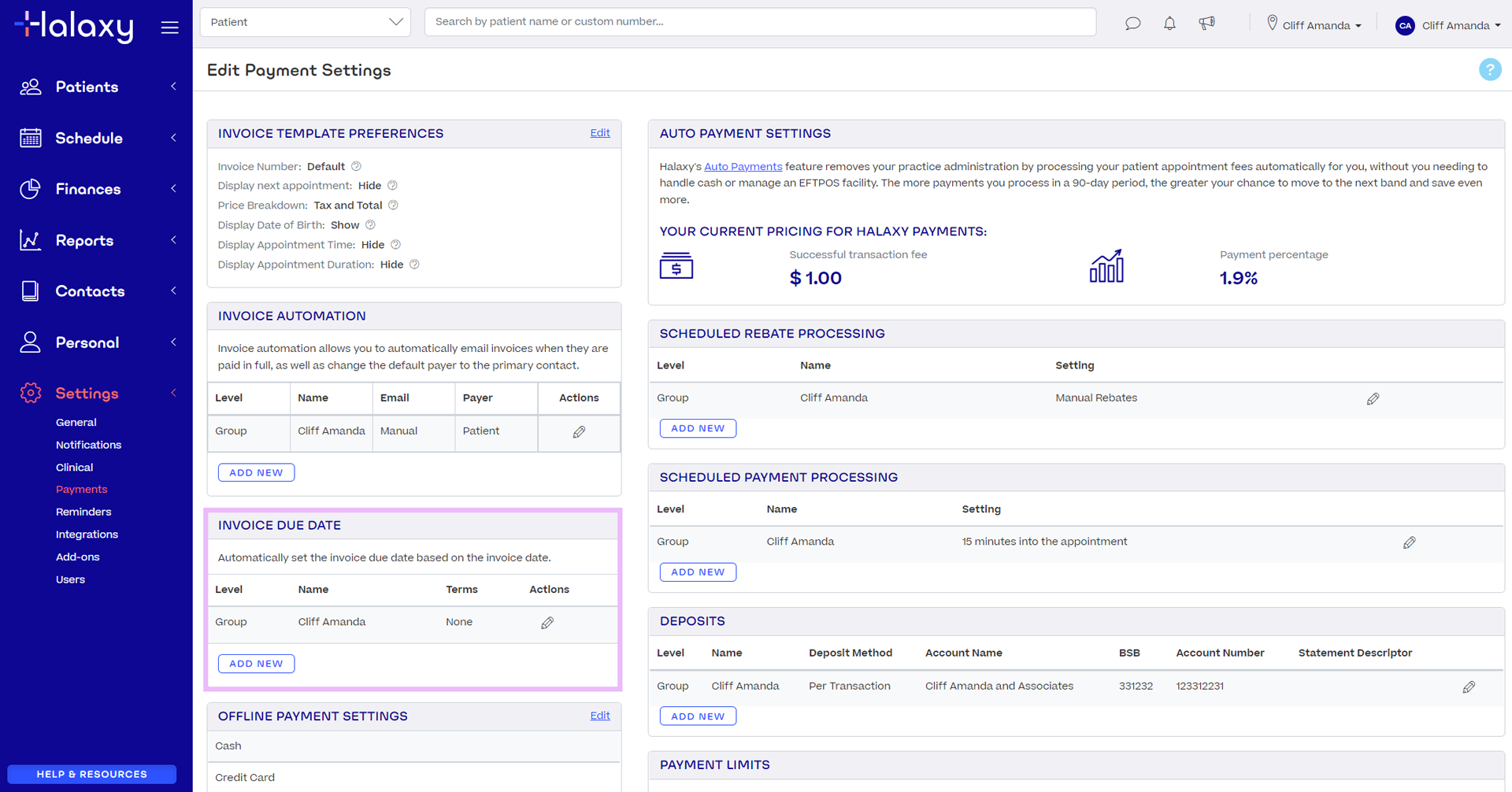Edit the Deposits row pencil icon
Image resolution: width=1512 pixels, height=792 pixels.
click(1469, 687)
